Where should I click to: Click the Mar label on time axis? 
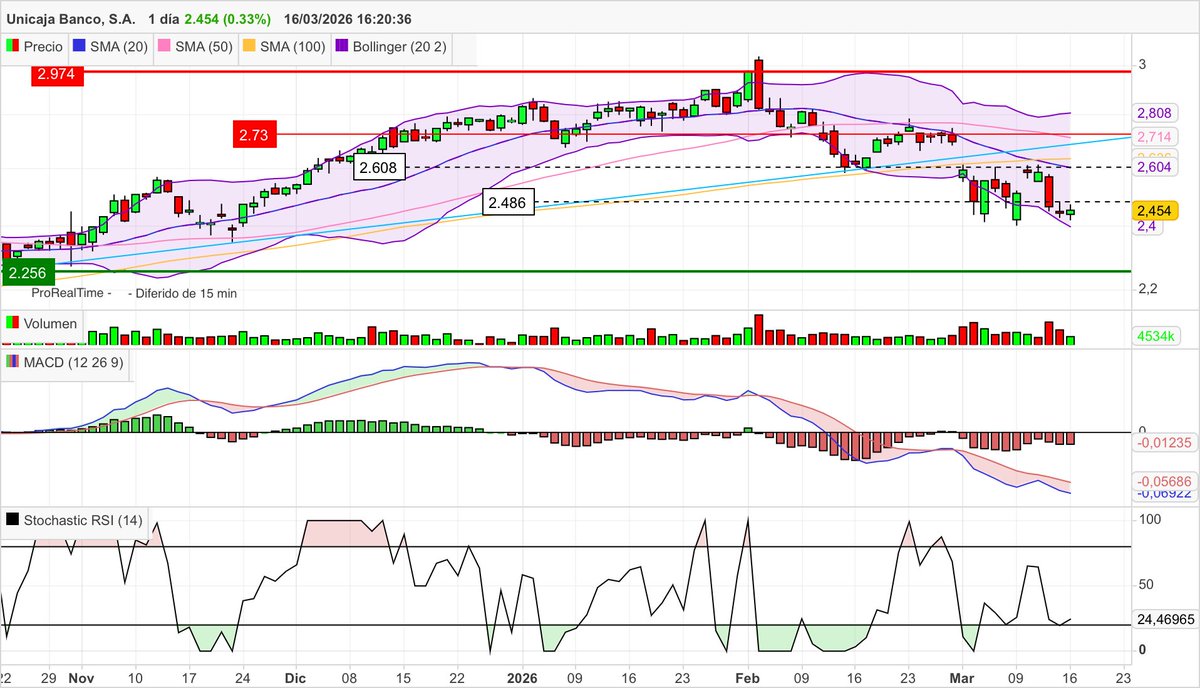click(x=961, y=676)
